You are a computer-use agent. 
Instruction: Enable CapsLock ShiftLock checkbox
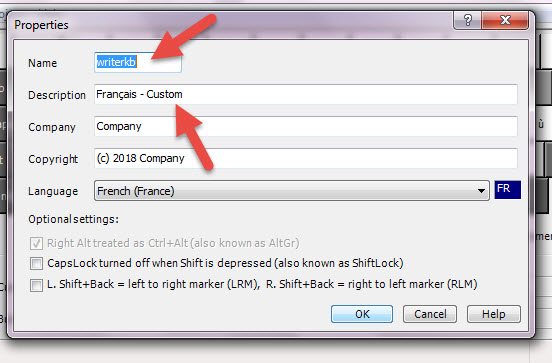36,263
